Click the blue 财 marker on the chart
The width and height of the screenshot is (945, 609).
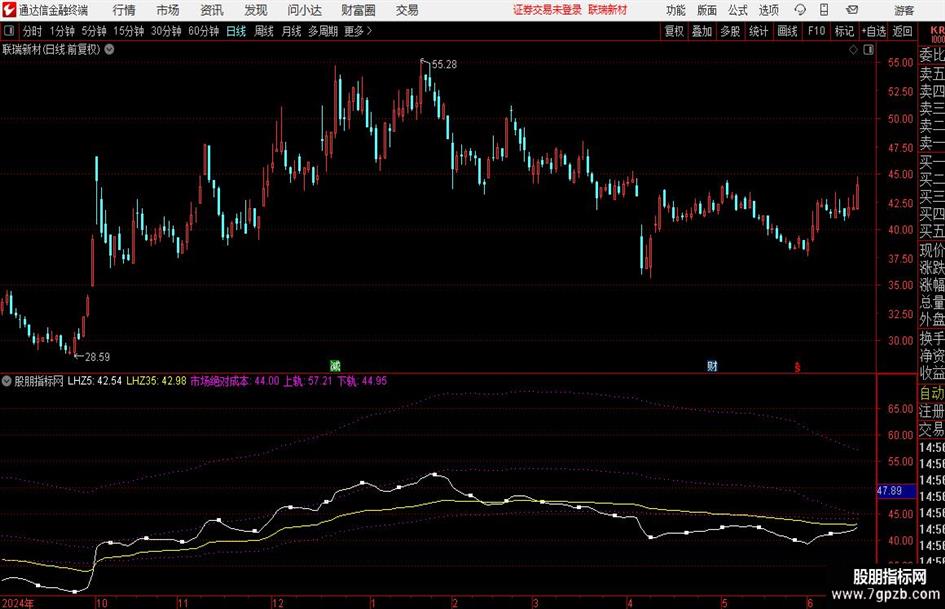712,365
